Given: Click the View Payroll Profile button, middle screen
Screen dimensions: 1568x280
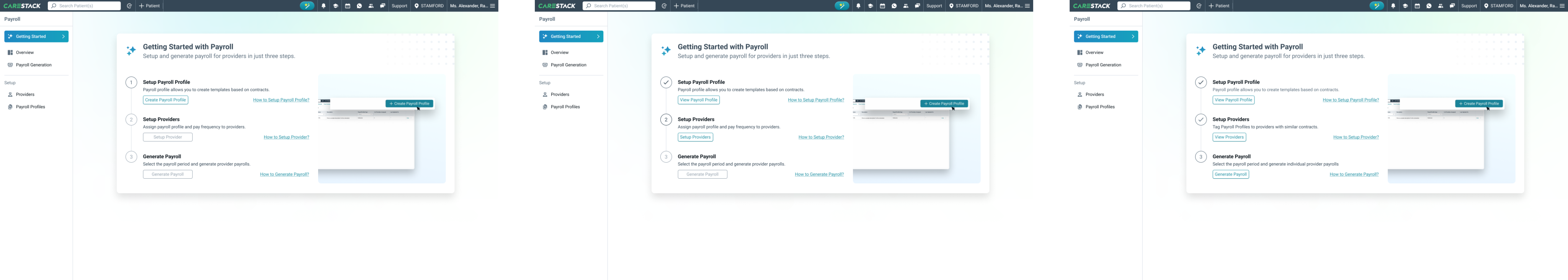Looking at the screenshot, I should [x=699, y=100].
